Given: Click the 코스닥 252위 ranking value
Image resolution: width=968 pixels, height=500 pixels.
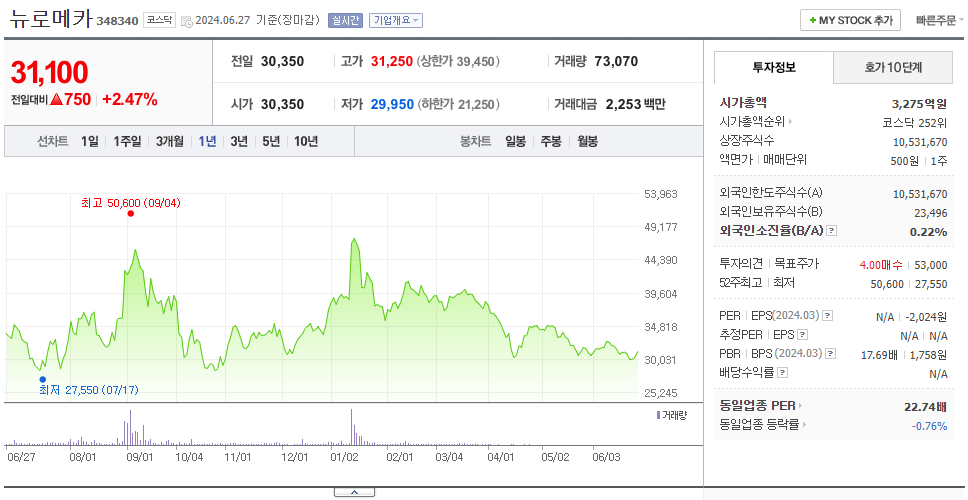Looking at the screenshot, I should (914, 122).
